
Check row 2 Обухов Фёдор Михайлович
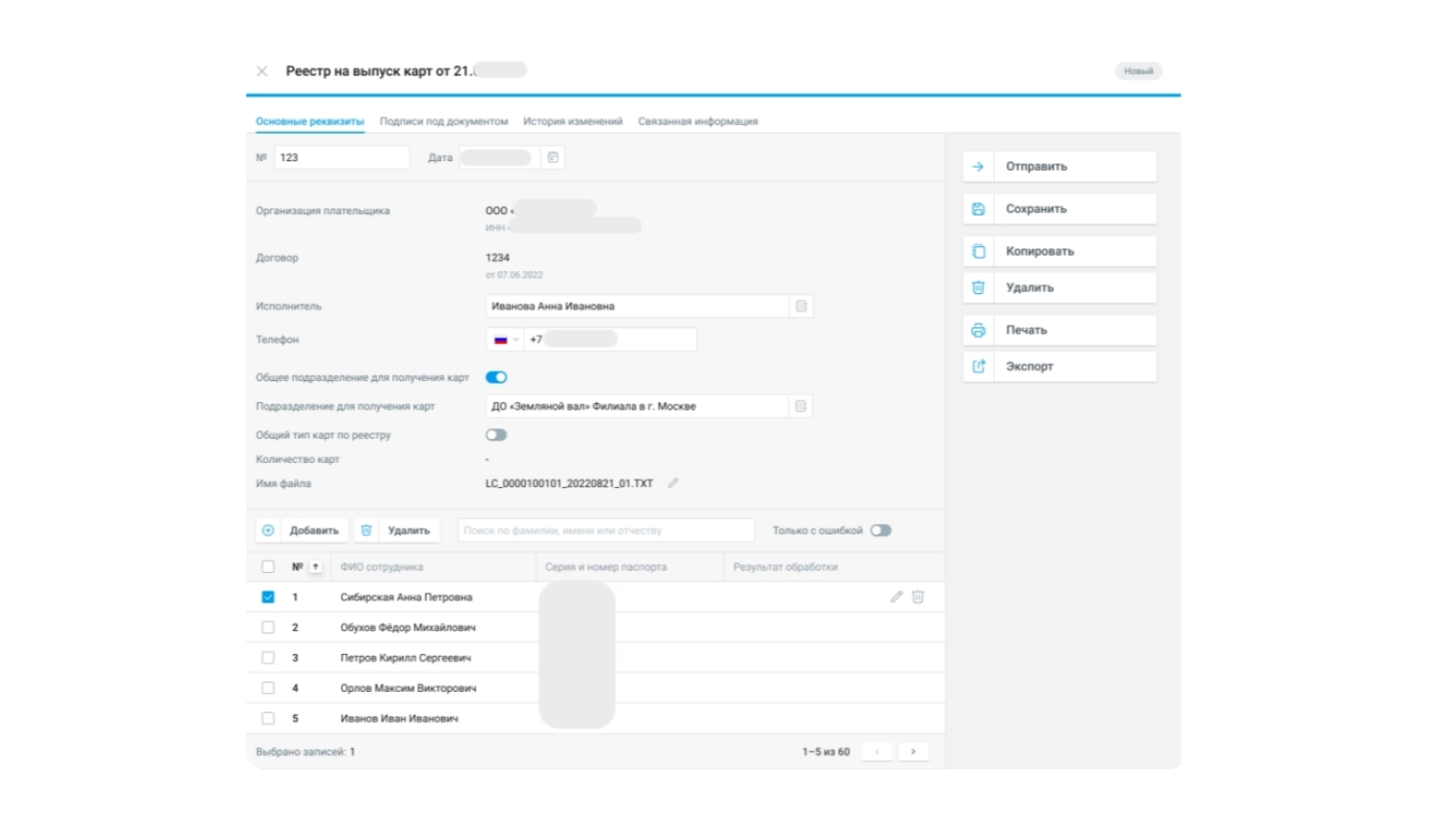click(x=268, y=627)
